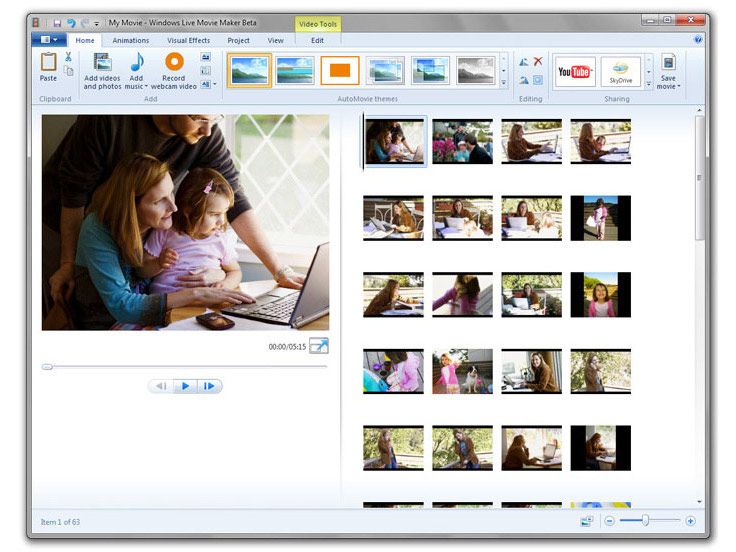
Task: Click the Add music note icon
Action: coord(137,62)
